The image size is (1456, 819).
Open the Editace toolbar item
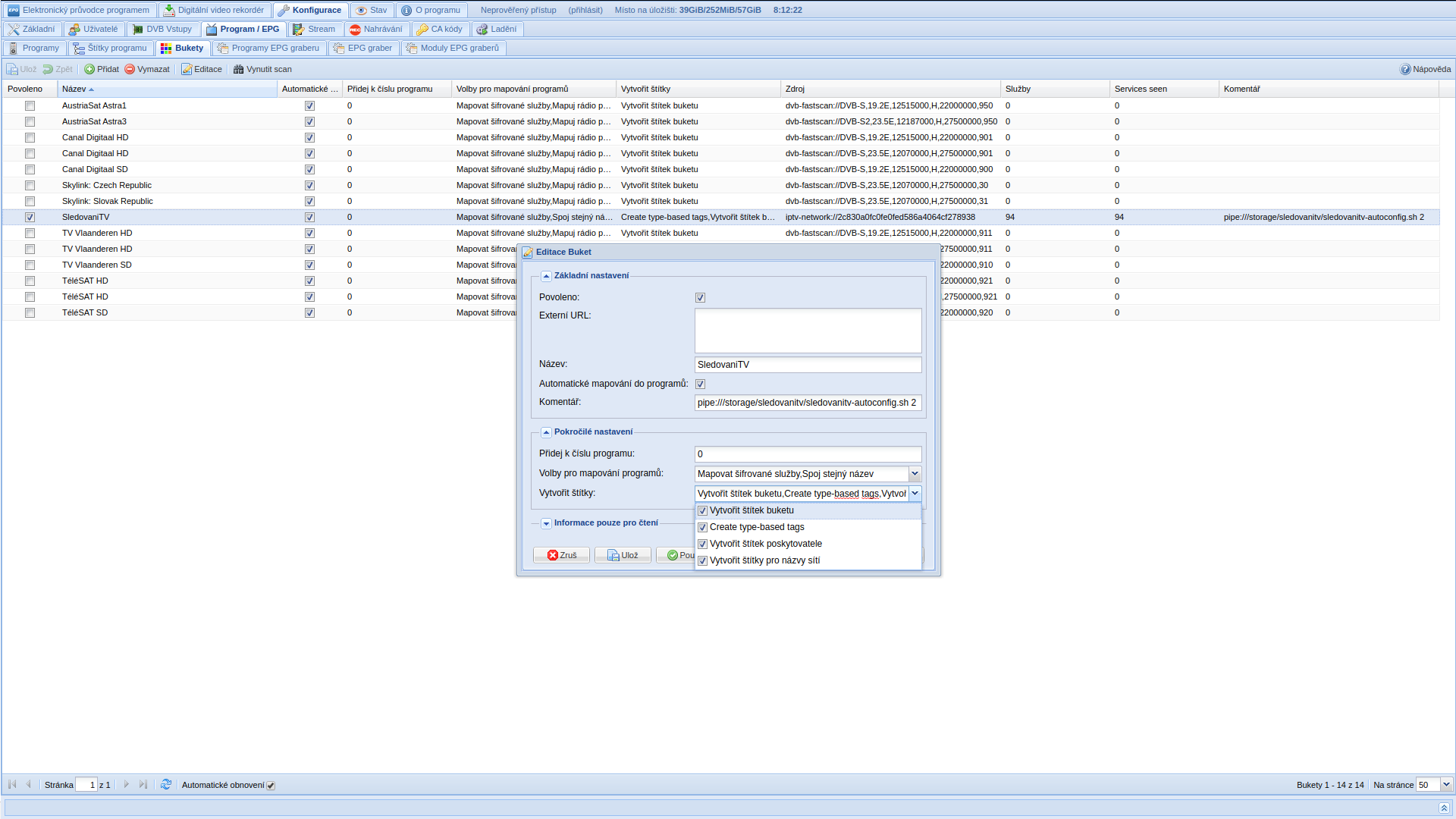(202, 69)
